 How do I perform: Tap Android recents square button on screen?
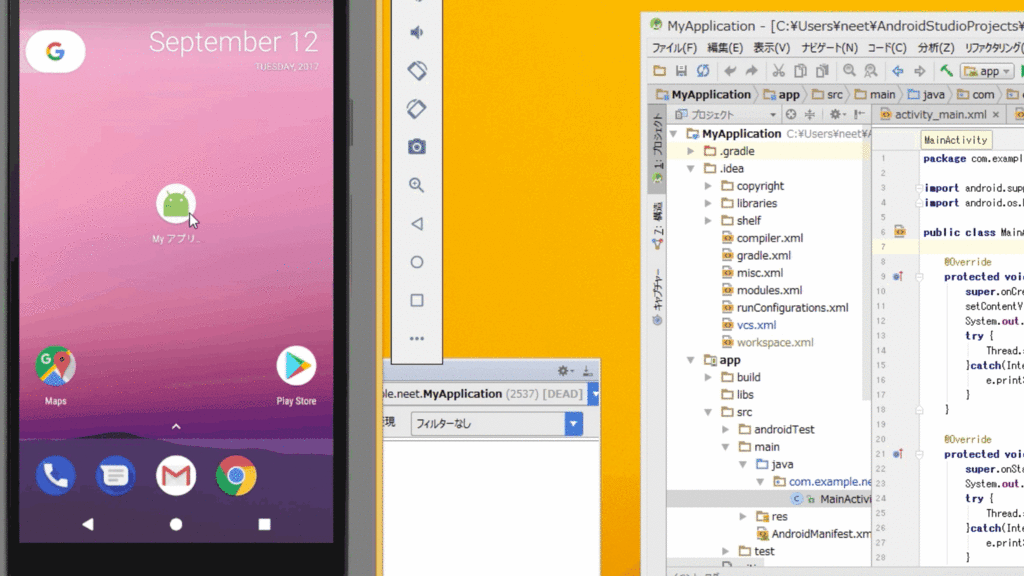click(x=264, y=524)
